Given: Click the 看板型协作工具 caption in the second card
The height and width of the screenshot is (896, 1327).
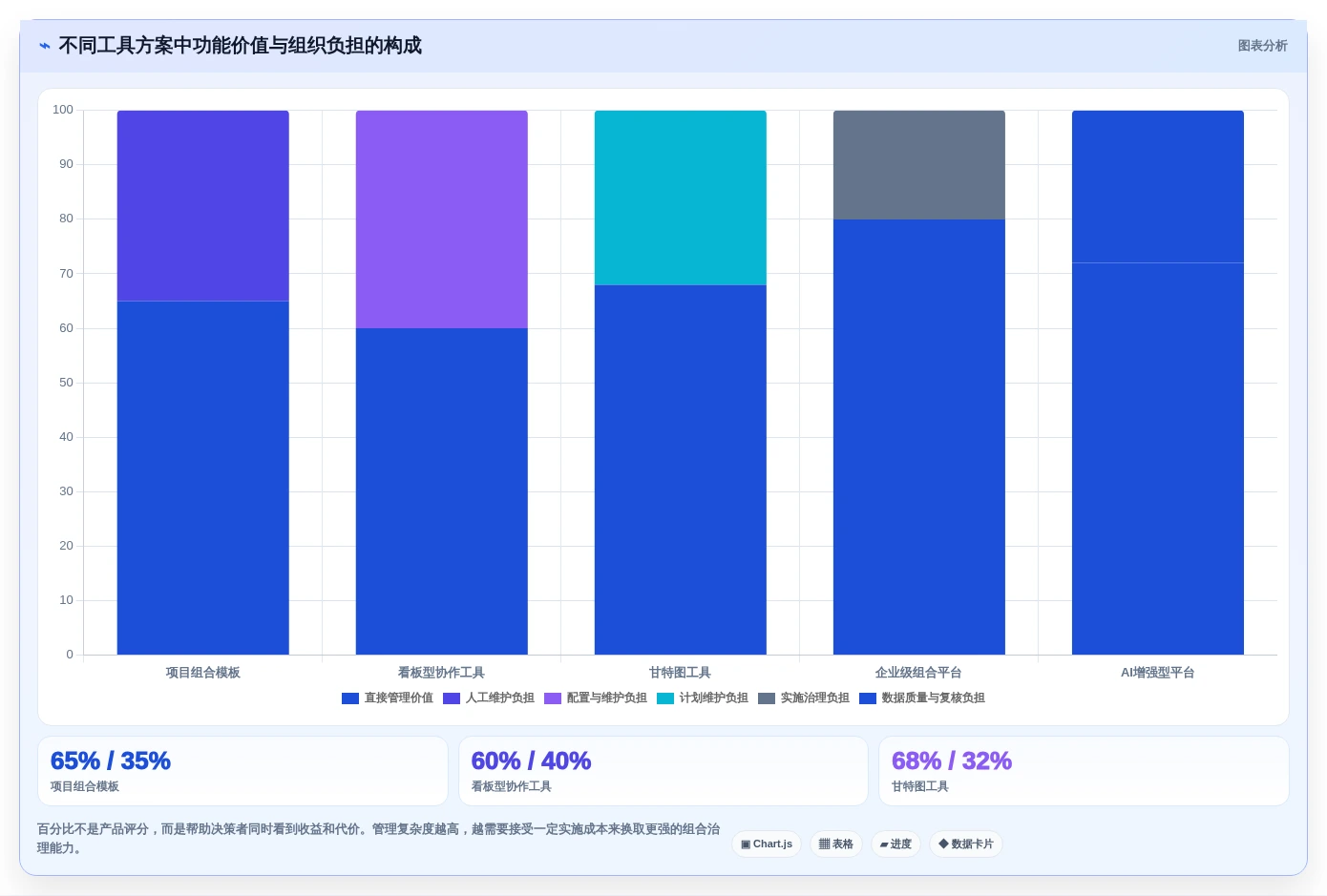Looking at the screenshot, I should (x=512, y=787).
